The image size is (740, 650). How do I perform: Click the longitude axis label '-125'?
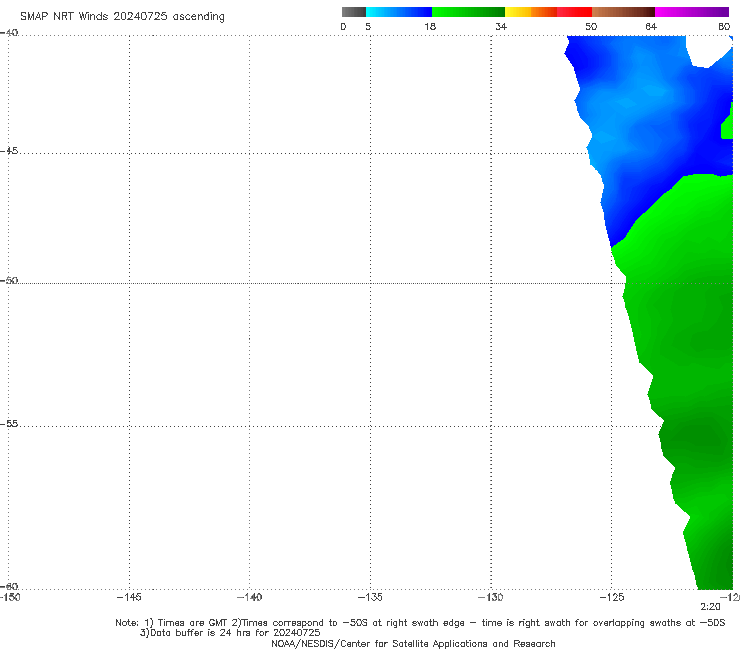tap(612, 597)
